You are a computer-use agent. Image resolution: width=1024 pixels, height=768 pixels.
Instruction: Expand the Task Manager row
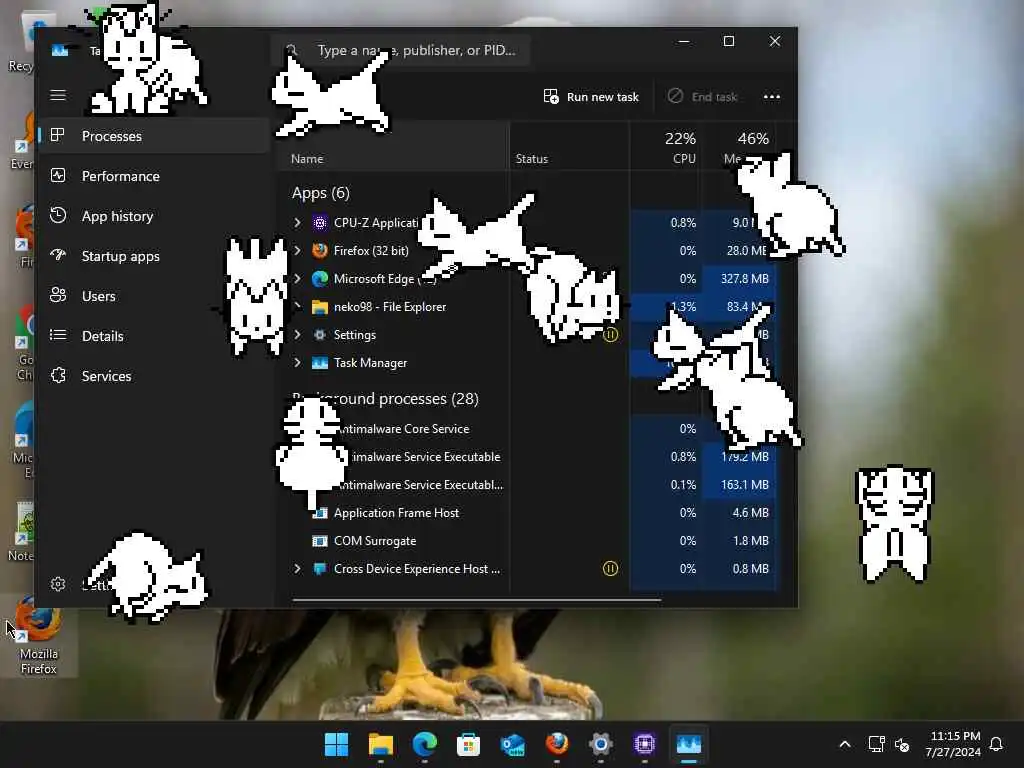pyautogui.click(x=297, y=363)
